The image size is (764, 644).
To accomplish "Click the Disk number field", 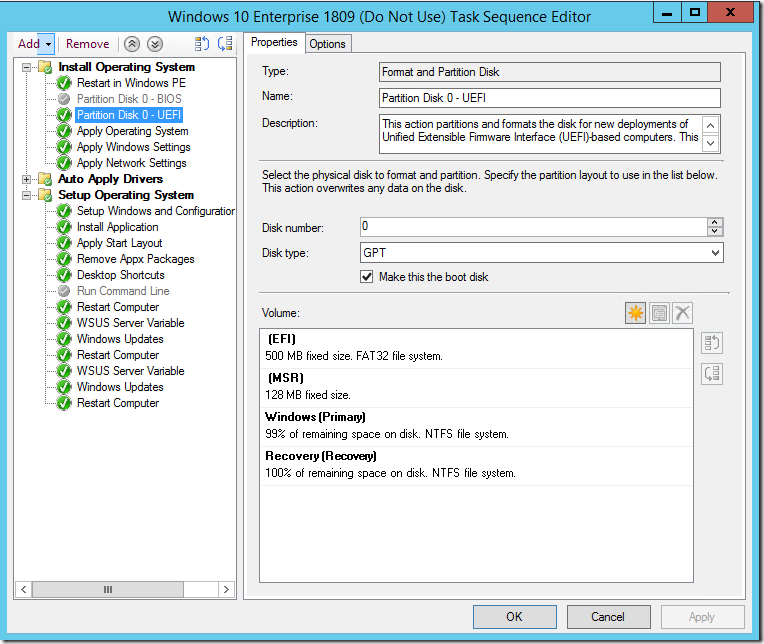I will 534,227.
